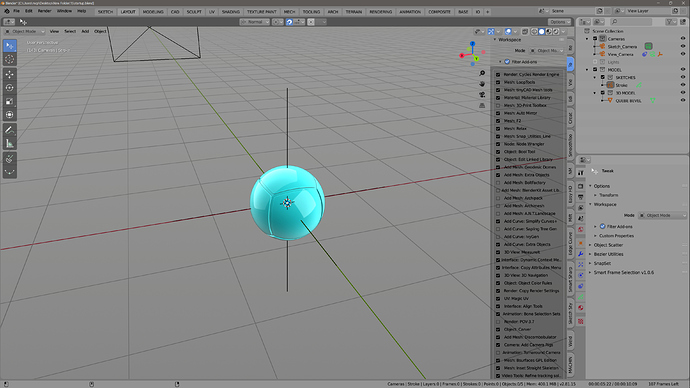Select the Select Box tool
The height and width of the screenshot is (388, 690).
tap(10, 46)
